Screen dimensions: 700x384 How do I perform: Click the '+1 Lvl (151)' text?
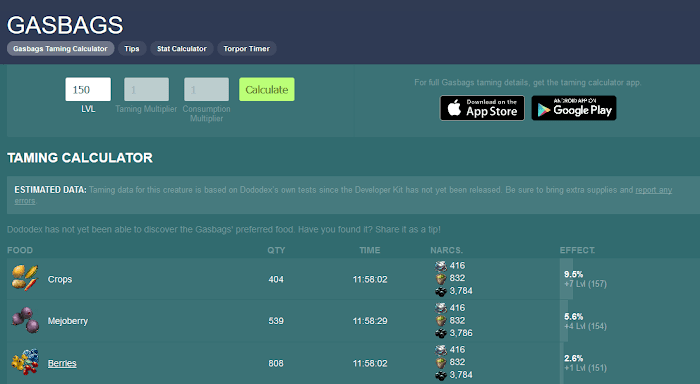point(585,368)
